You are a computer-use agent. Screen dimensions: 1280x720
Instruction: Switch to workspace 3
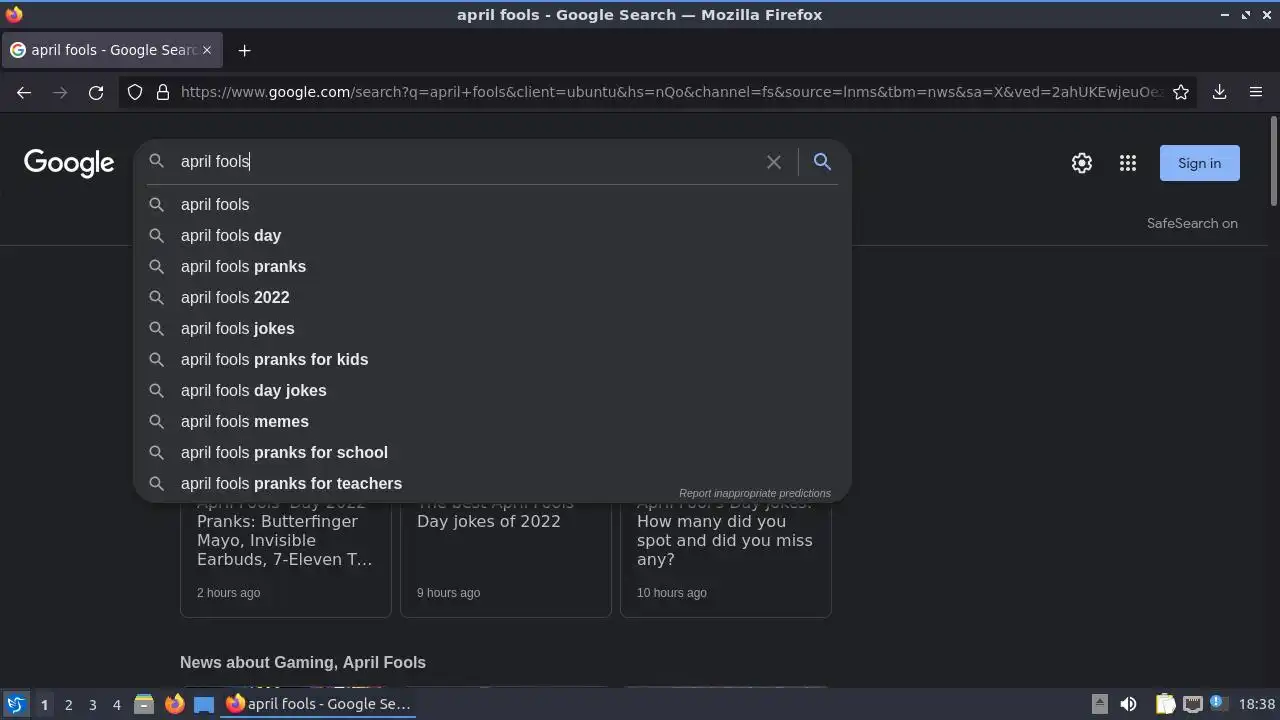click(x=92, y=705)
